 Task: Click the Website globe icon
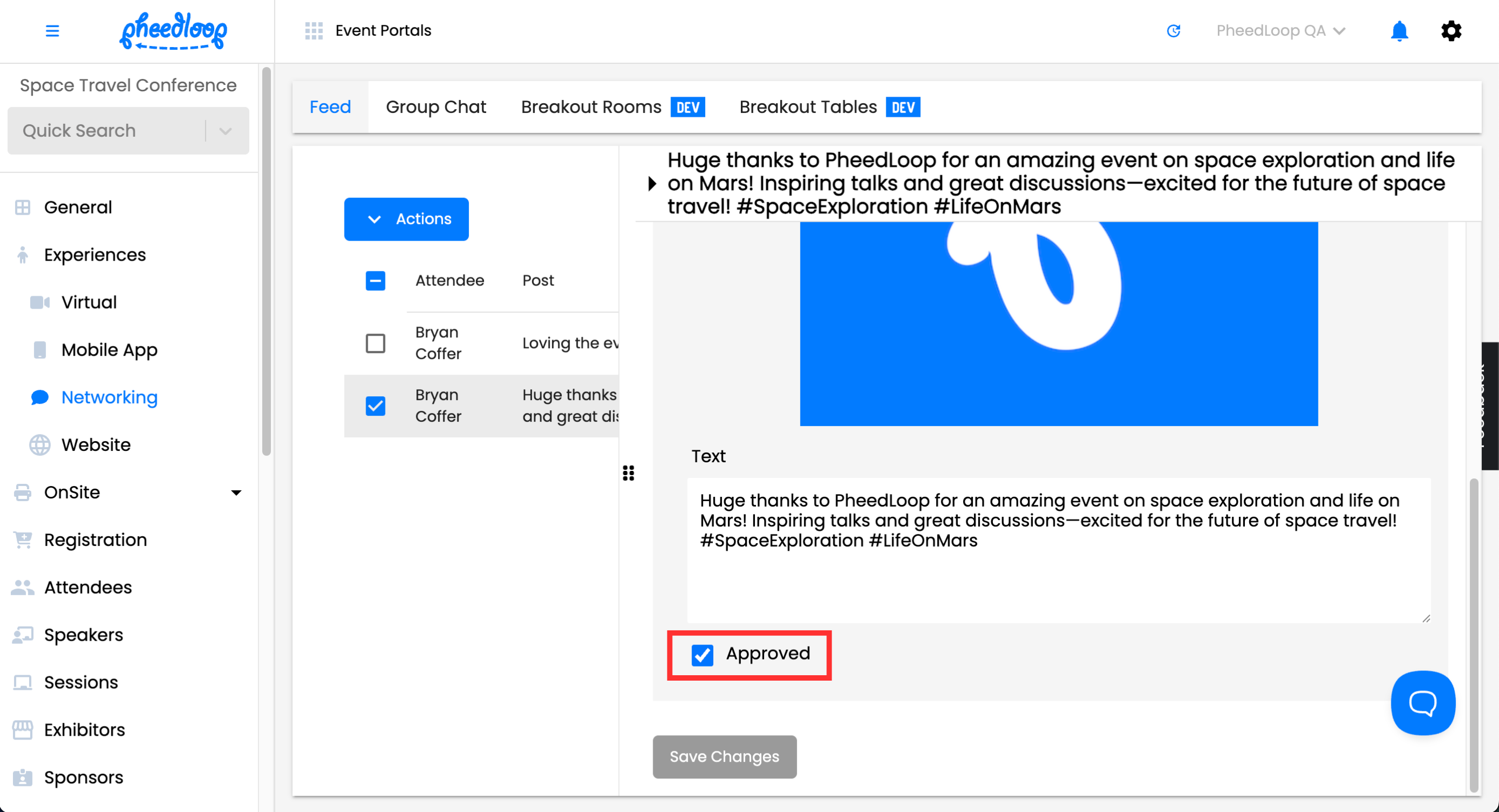(39, 445)
